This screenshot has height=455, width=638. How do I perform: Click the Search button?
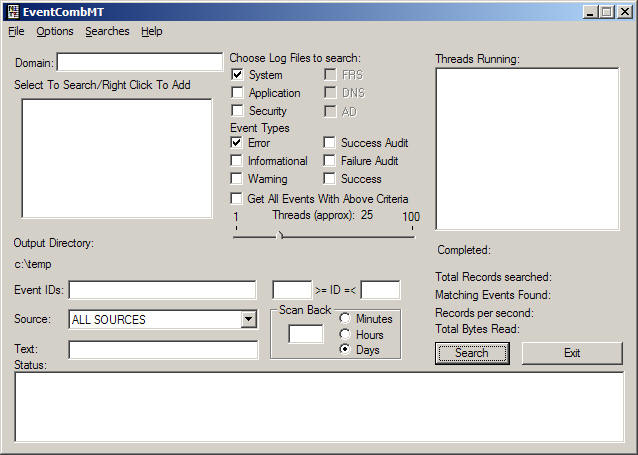[x=472, y=353]
